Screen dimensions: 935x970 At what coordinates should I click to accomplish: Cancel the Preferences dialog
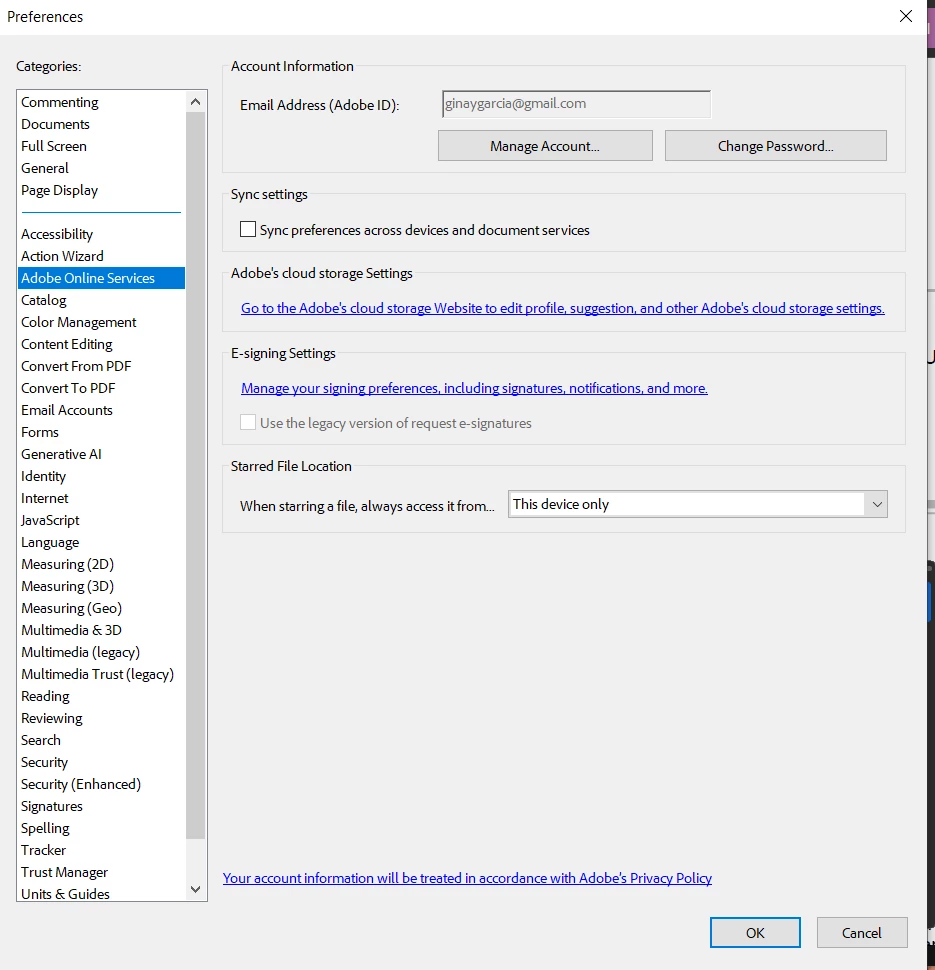coord(862,932)
